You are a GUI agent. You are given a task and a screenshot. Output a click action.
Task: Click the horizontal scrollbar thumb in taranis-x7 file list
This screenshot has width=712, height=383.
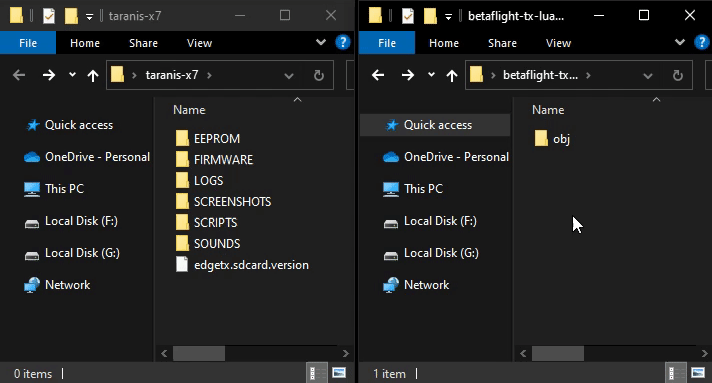pyautogui.click(x=199, y=353)
